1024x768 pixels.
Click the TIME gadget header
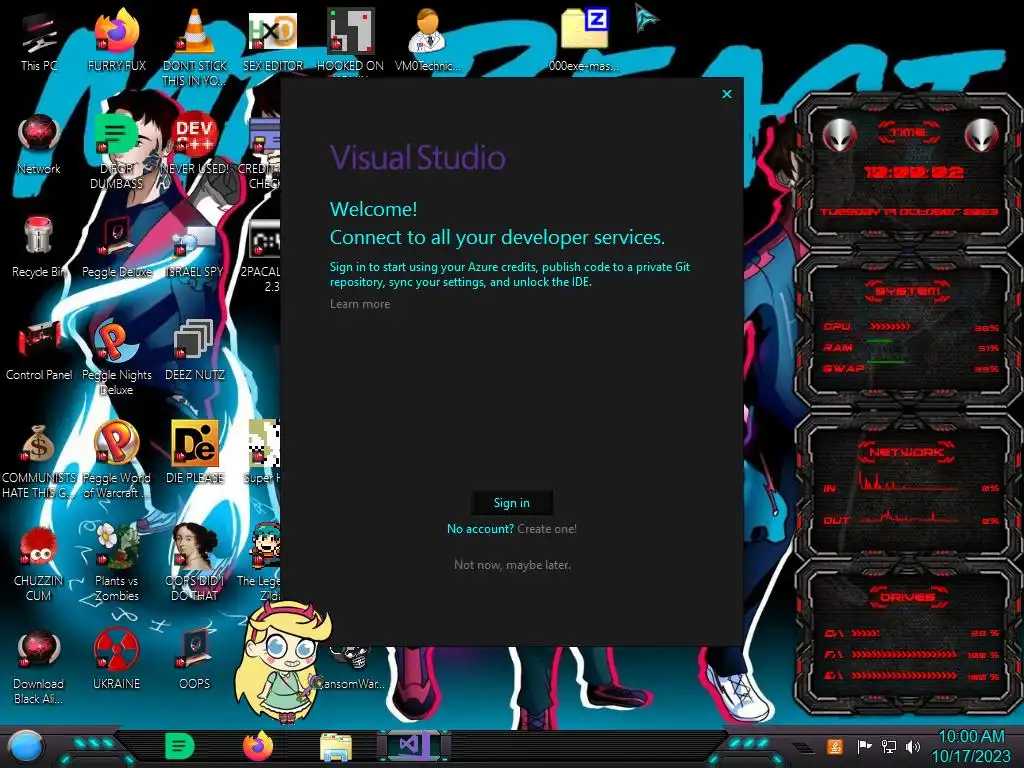point(908,133)
